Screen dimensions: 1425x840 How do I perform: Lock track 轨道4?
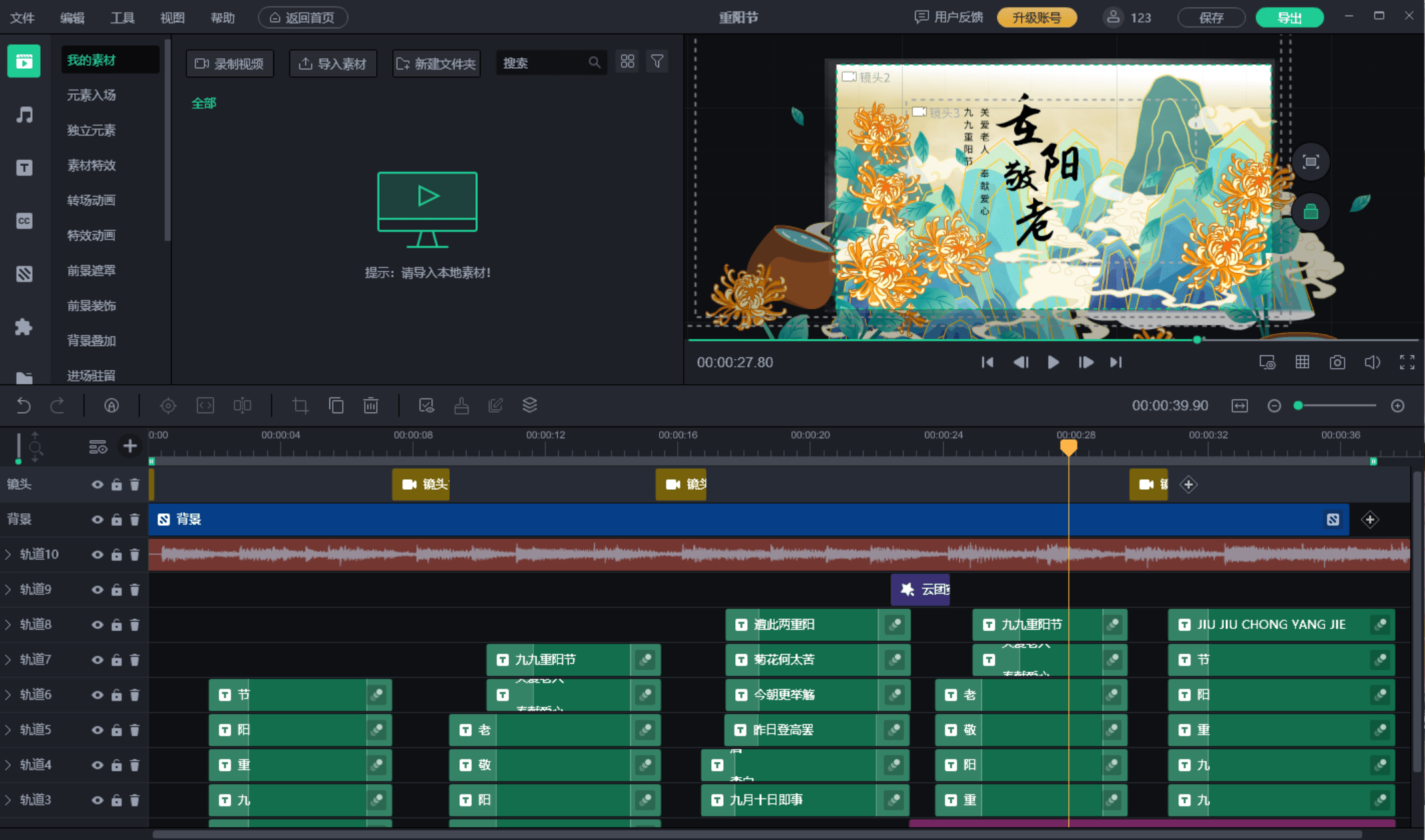click(x=116, y=764)
